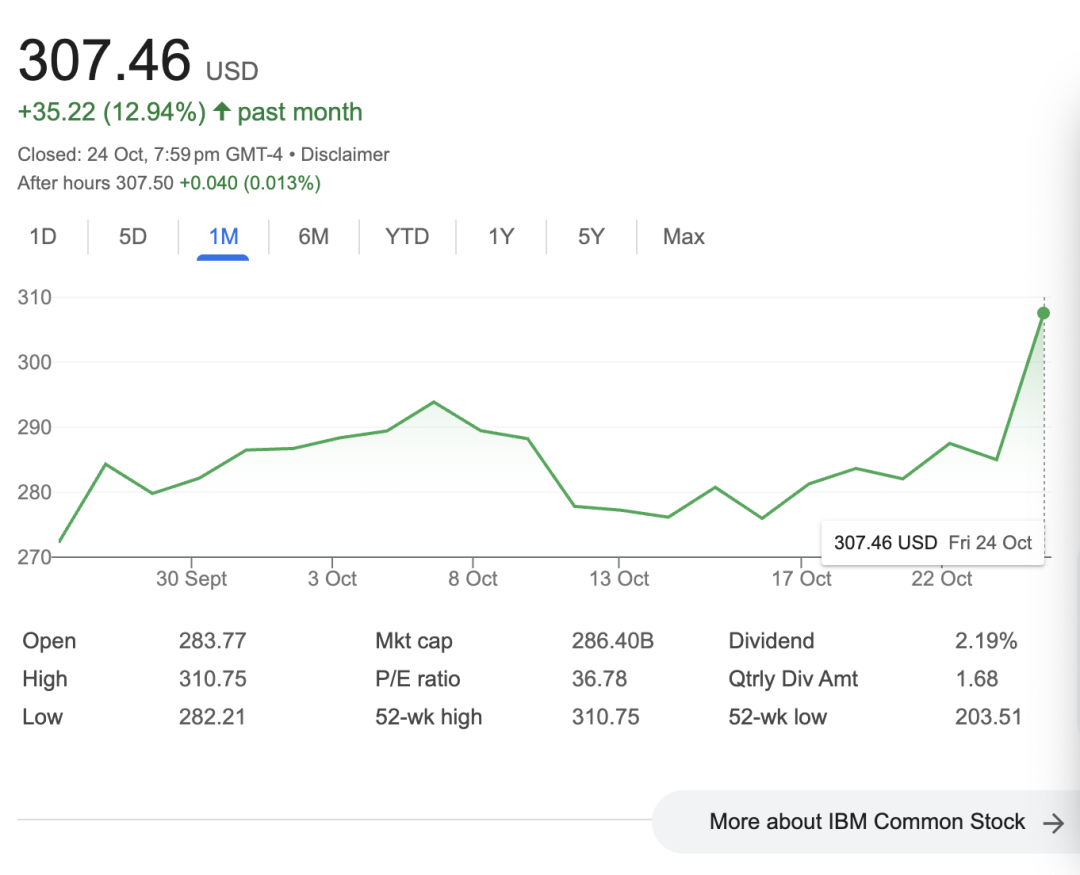Click the large 307.46 price heading
1080x875 pixels.
point(105,60)
